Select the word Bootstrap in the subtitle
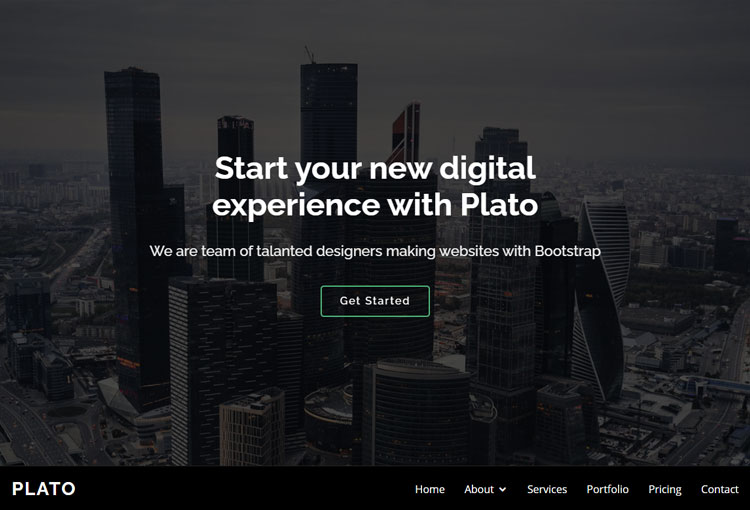Image resolution: width=750 pixels, height=510 pixels. point(567,251)
